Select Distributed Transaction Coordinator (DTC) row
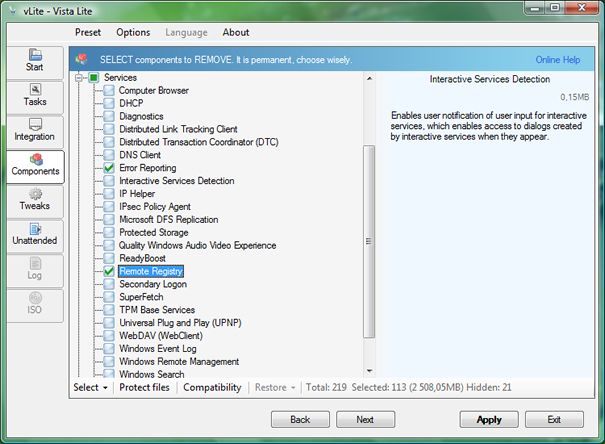The height and width of the screenshot is (444, 605). click(199, 142)
